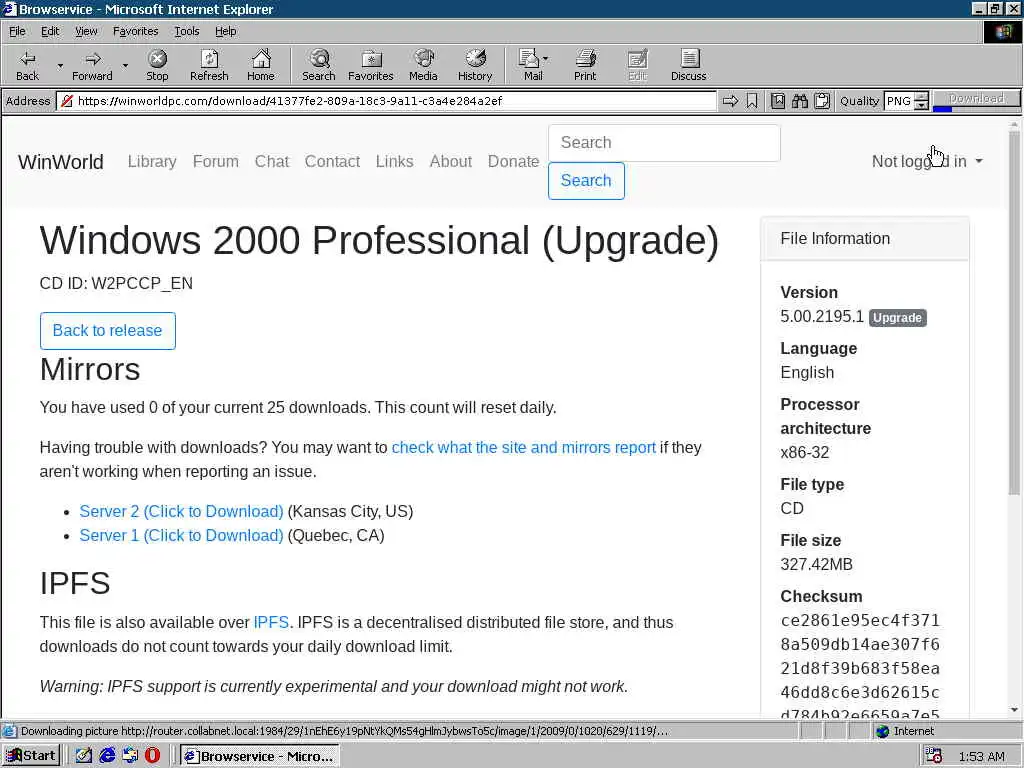This screenshot has width=1024, height=768.
Task: Open the Links nav item
Action: [394, 161]
